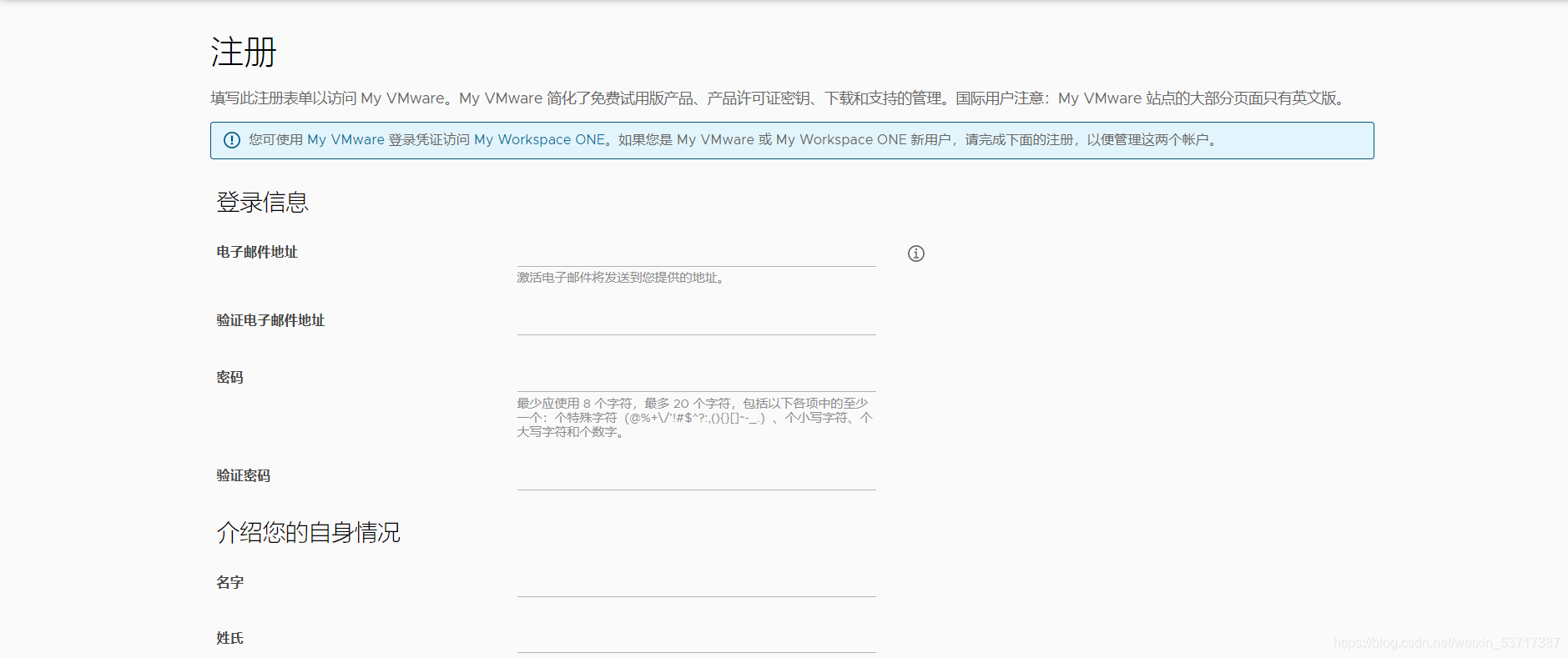Click the password requirements hint text
The width and height of the screenshot is (1568, 658).
(694, 418)
